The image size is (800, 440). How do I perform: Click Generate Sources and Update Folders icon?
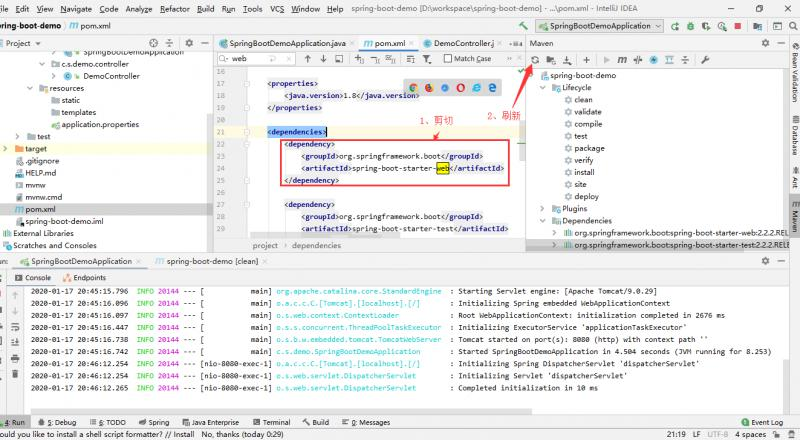(551, 60)
